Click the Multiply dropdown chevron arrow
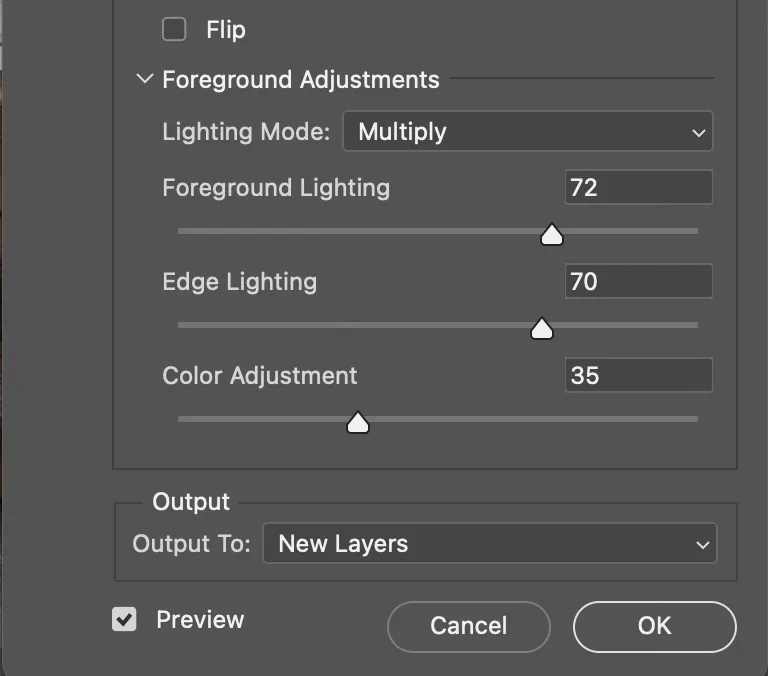The width and height of the screenshot is (768, 676). click(x=698, y=133)
